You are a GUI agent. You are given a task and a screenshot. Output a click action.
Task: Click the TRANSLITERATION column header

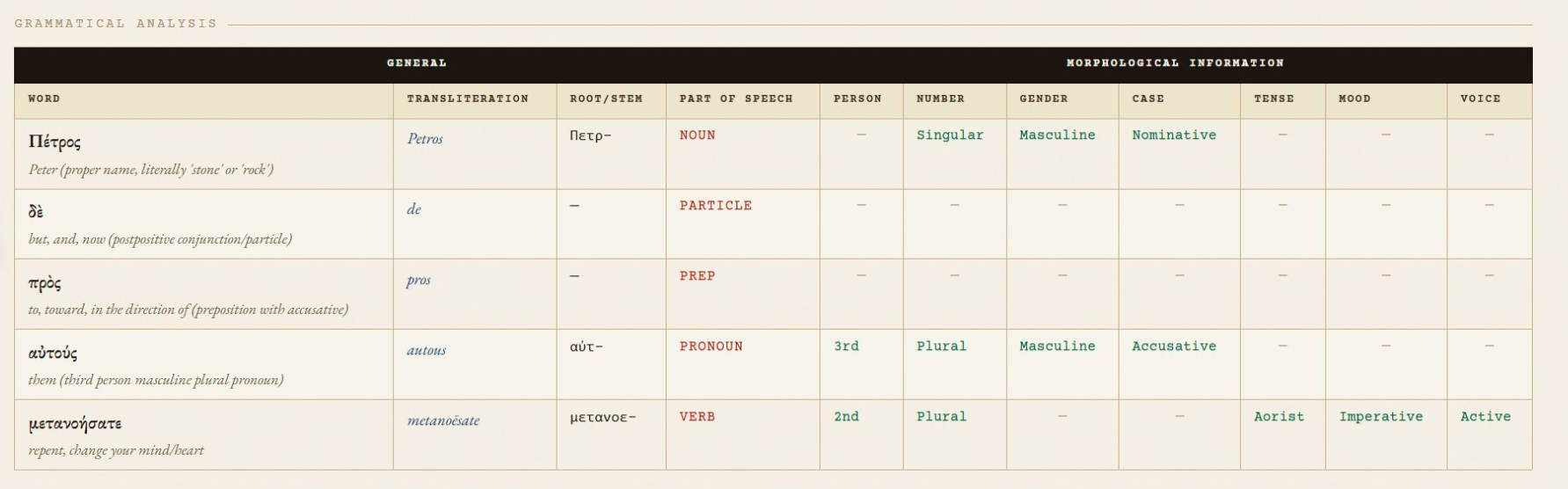(x=467, y=99)
